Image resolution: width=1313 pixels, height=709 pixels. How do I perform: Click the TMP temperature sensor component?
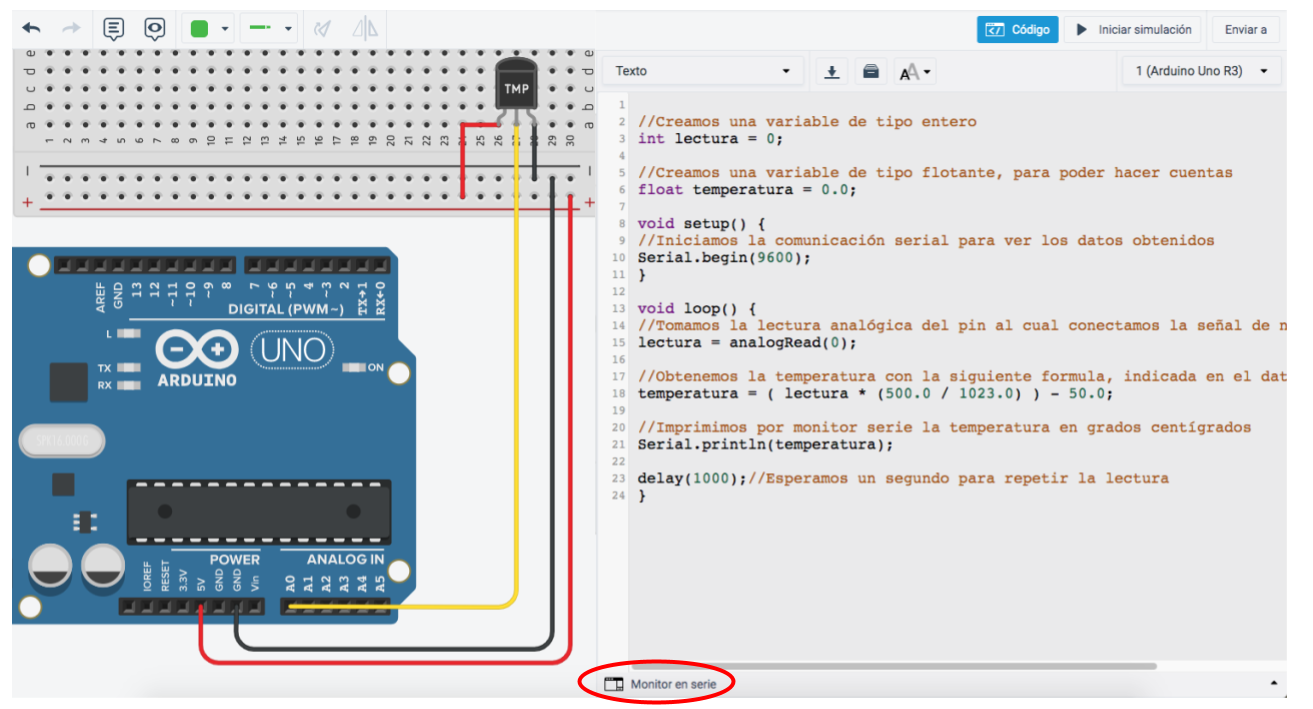[516, 88]
